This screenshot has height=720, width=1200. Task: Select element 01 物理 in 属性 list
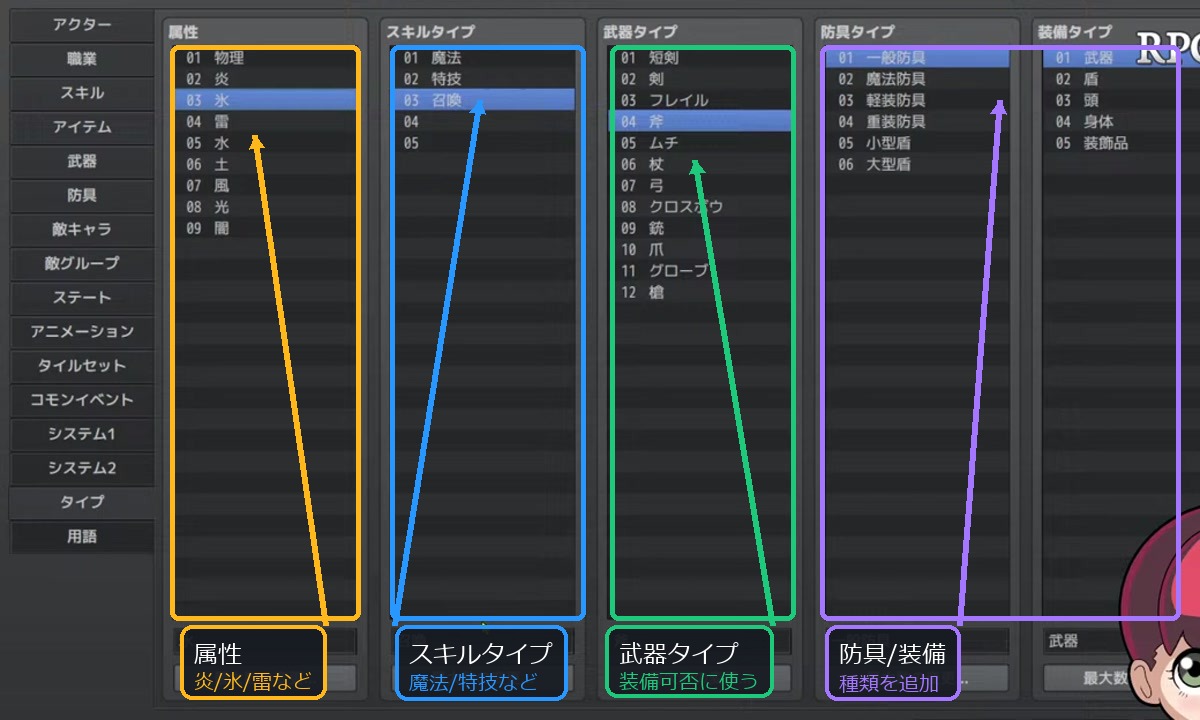[265, 58]
